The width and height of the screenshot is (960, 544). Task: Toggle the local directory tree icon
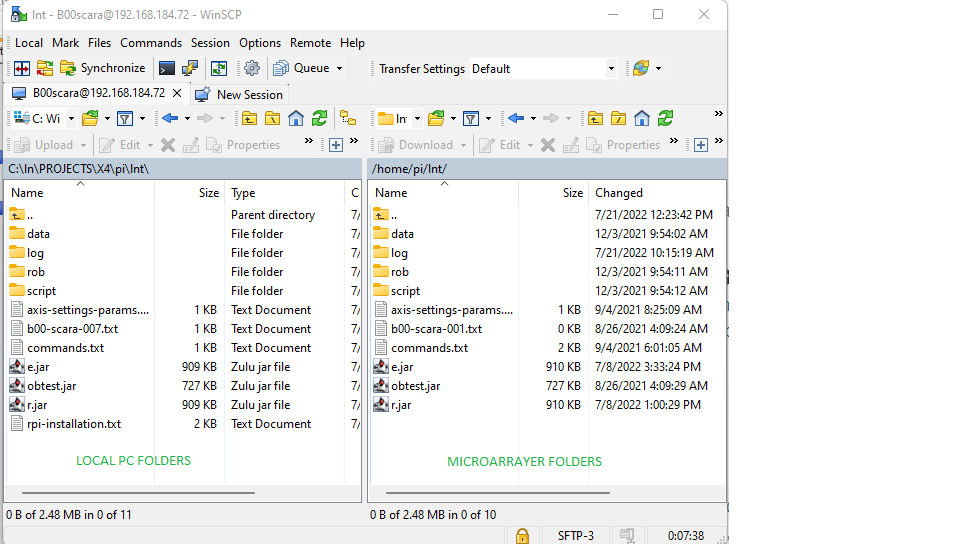(x=348, y=118)
